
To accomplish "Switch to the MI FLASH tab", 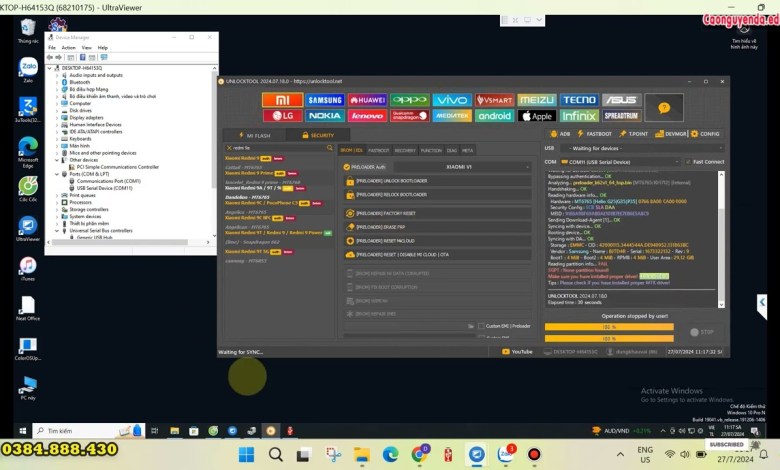I will pyautogui.click(x=254, y=135).
